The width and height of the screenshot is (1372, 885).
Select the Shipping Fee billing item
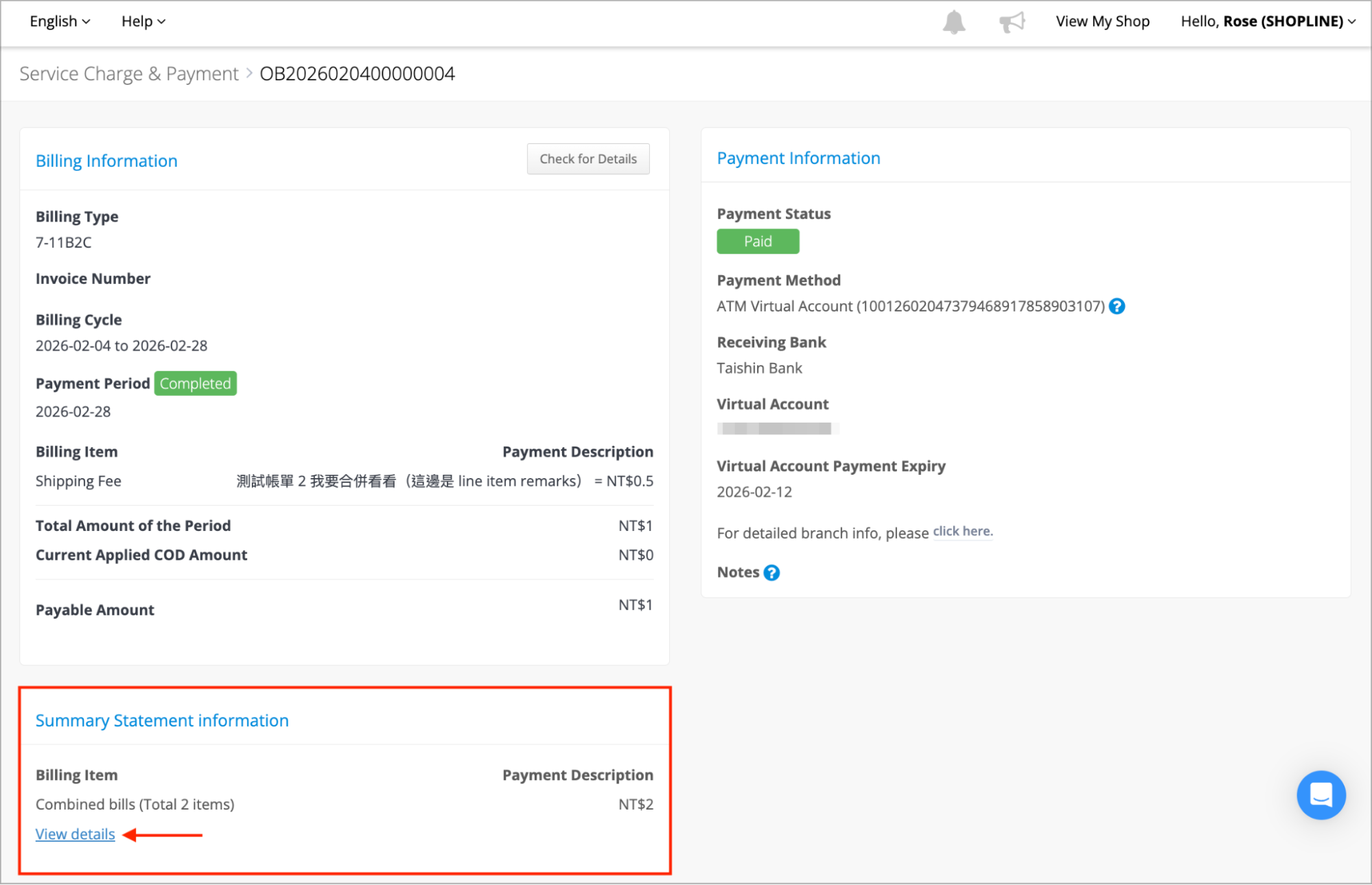click(x=78, y=482)
